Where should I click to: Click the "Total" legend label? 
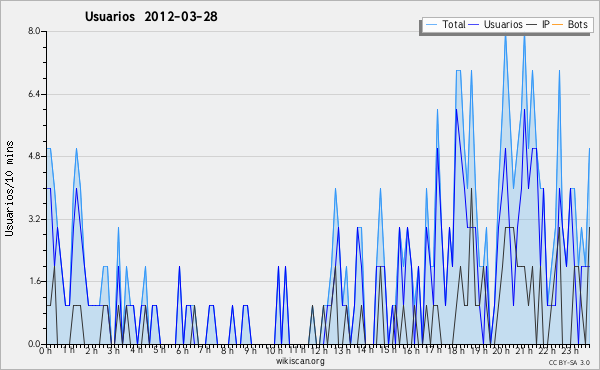(x=454, y=24)
